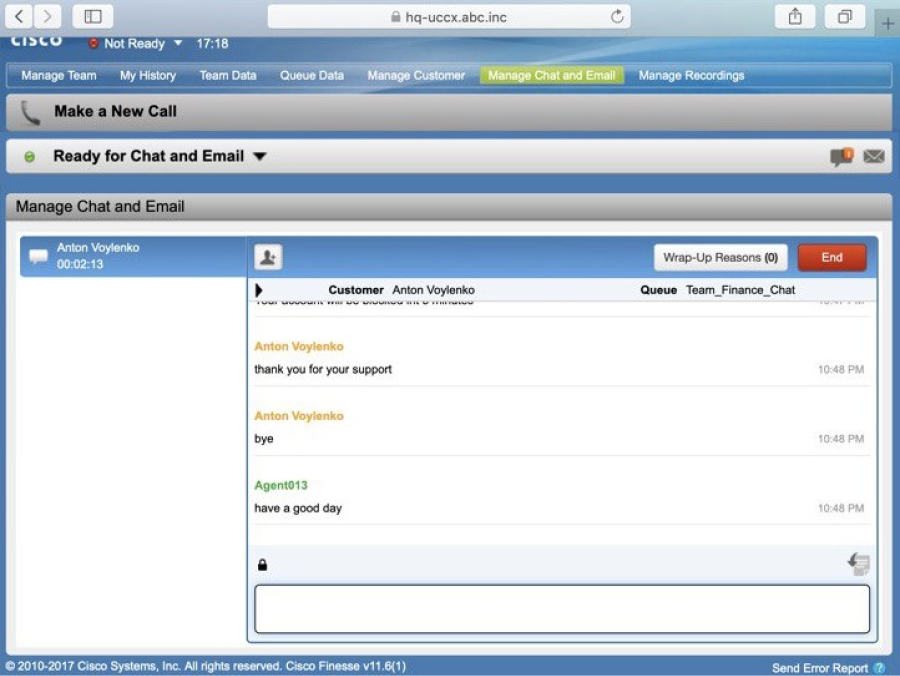Go back using the browser back arrow
This screenshot has width=900, height=676.
[x=19, y=16]
